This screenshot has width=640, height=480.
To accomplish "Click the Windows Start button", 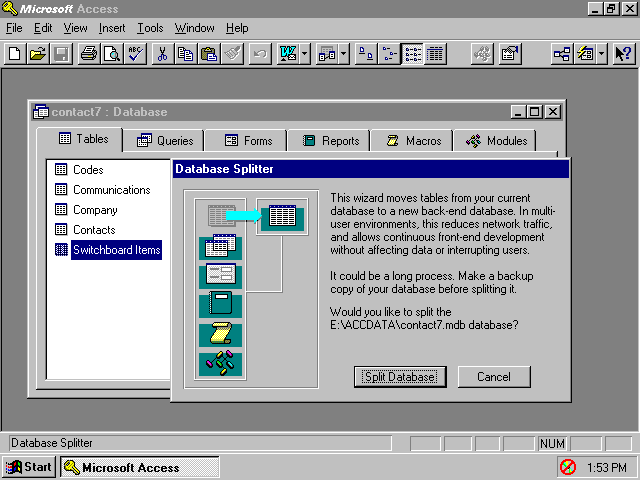I will [29, 467].
